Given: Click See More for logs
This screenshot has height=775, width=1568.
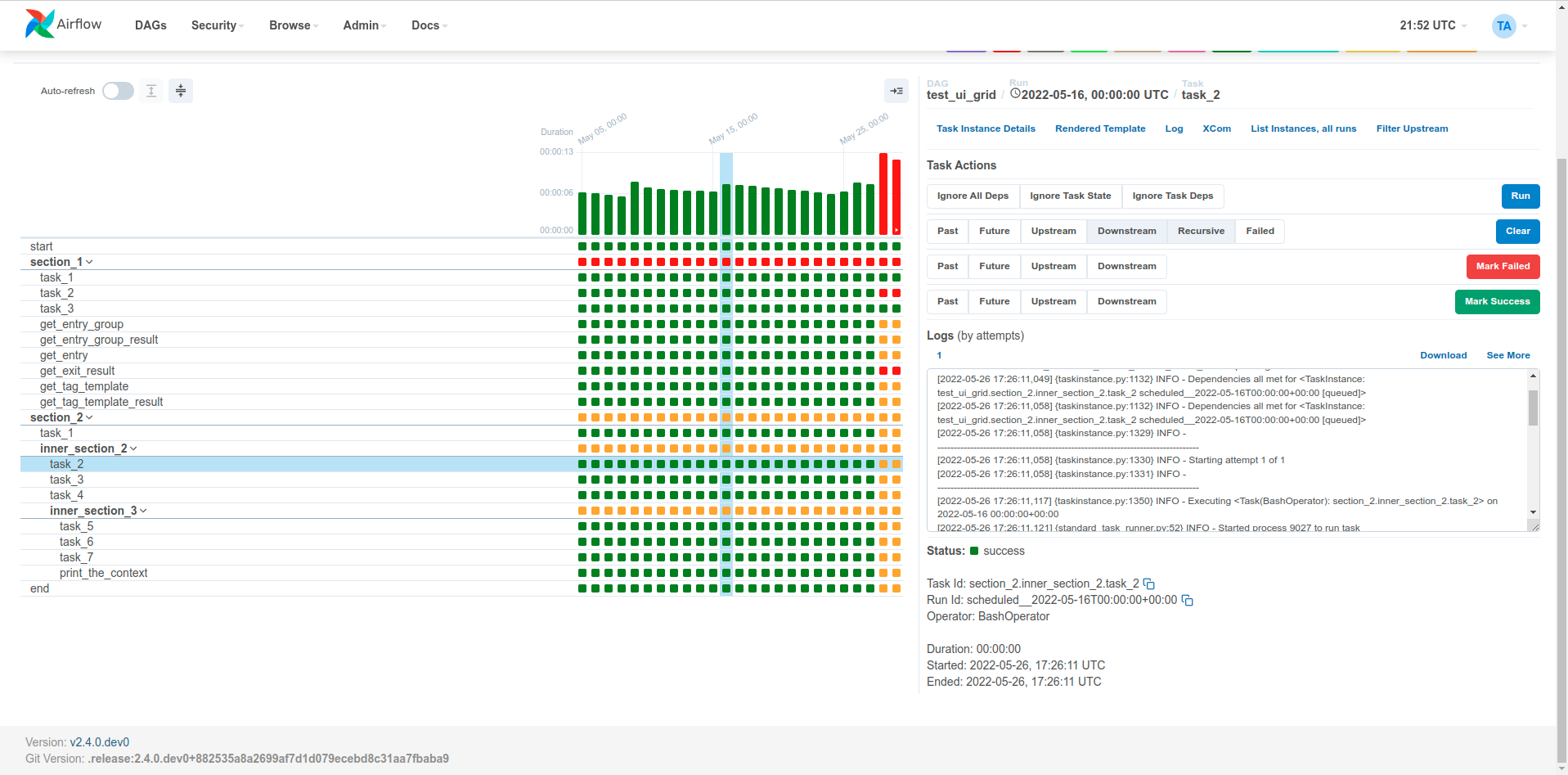Looking at the screenshot, I should pos(1507,355).
